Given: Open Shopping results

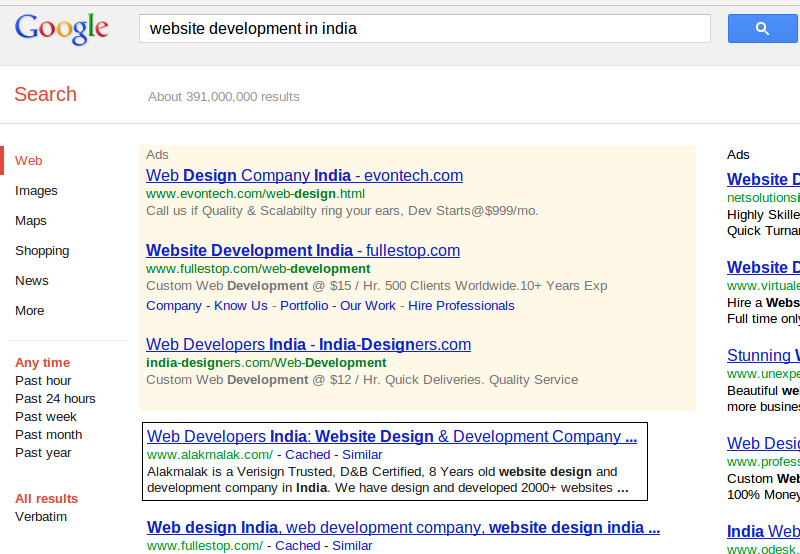Looking at the screenshot, I should click(42, 251).
